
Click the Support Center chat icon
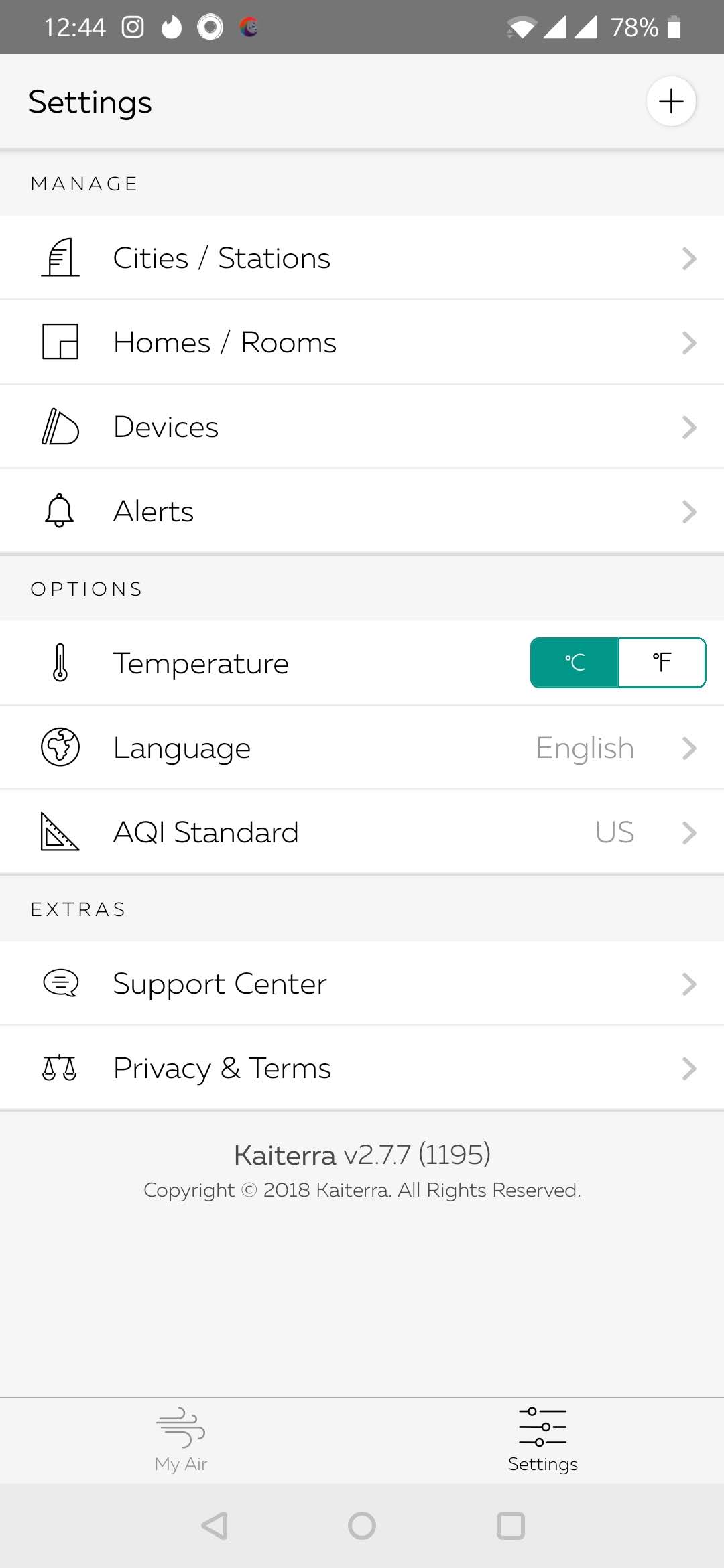tap(60, 984)
